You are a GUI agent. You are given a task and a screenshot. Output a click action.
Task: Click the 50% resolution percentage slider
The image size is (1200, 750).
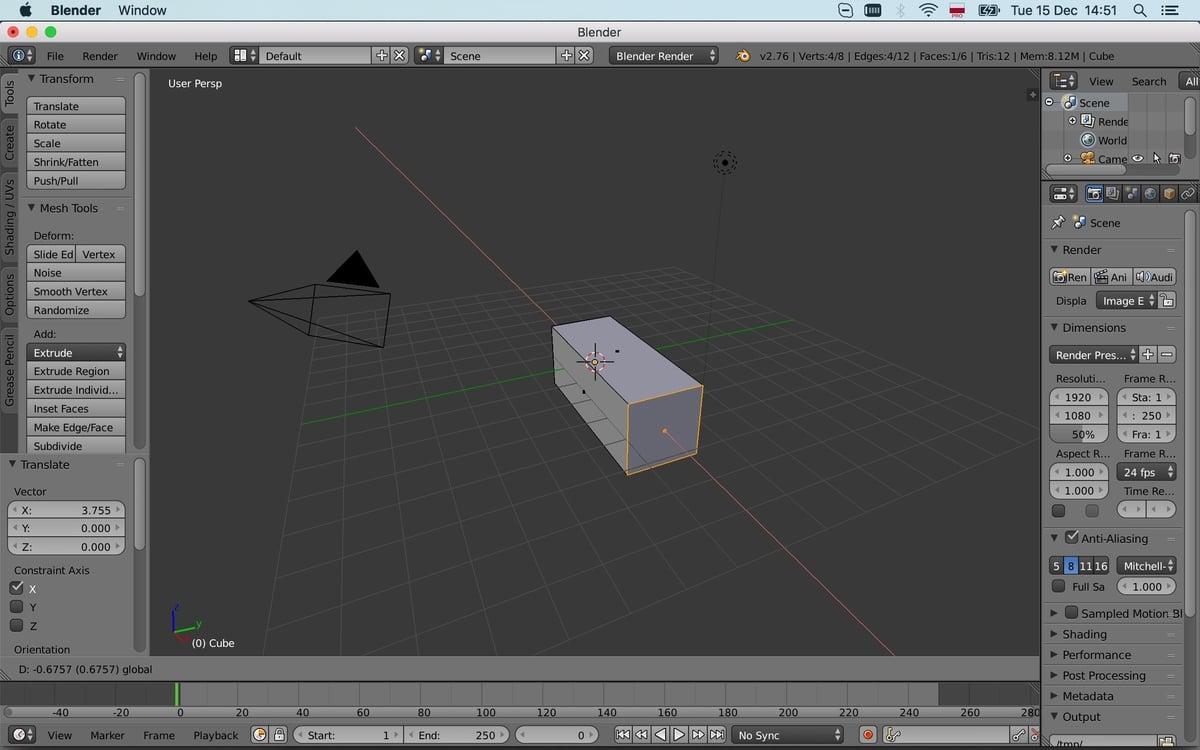coord(1079,434)
